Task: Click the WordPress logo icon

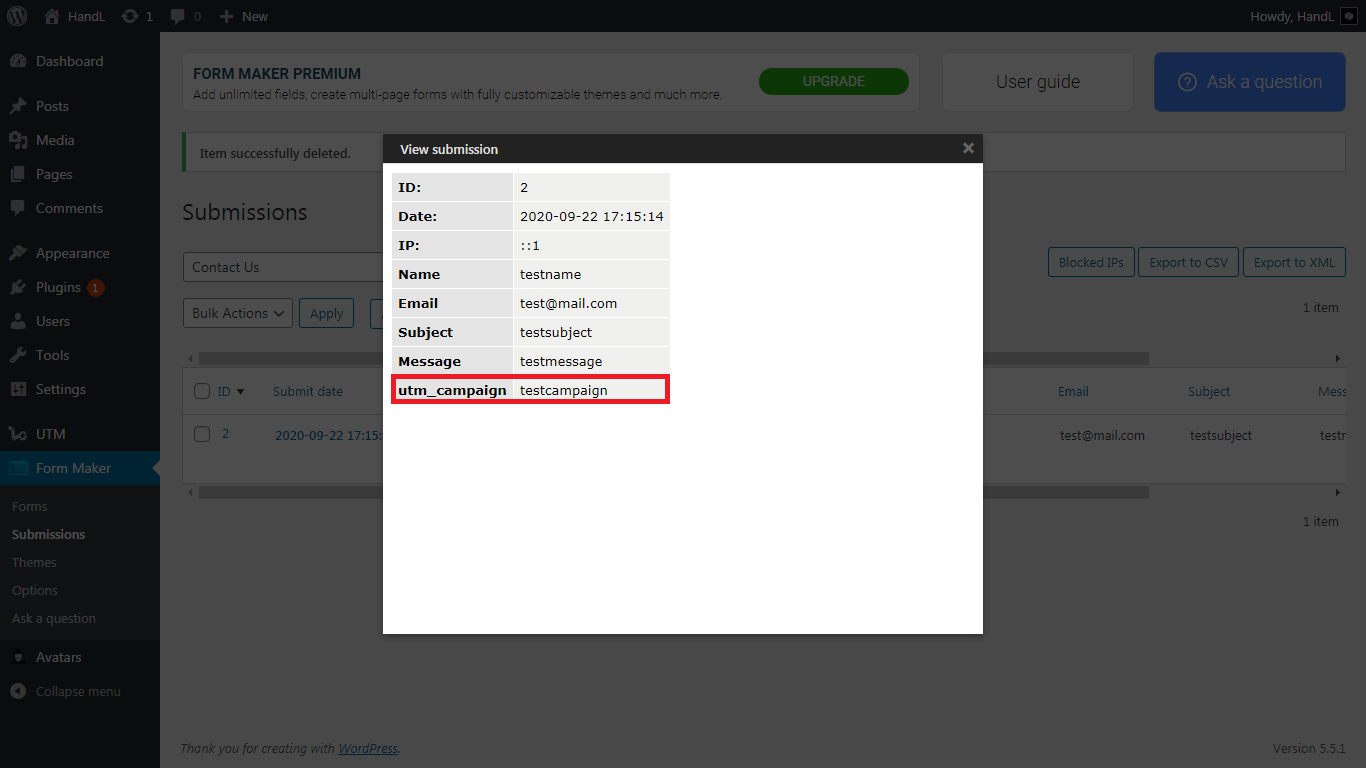Action: (17, 16)
